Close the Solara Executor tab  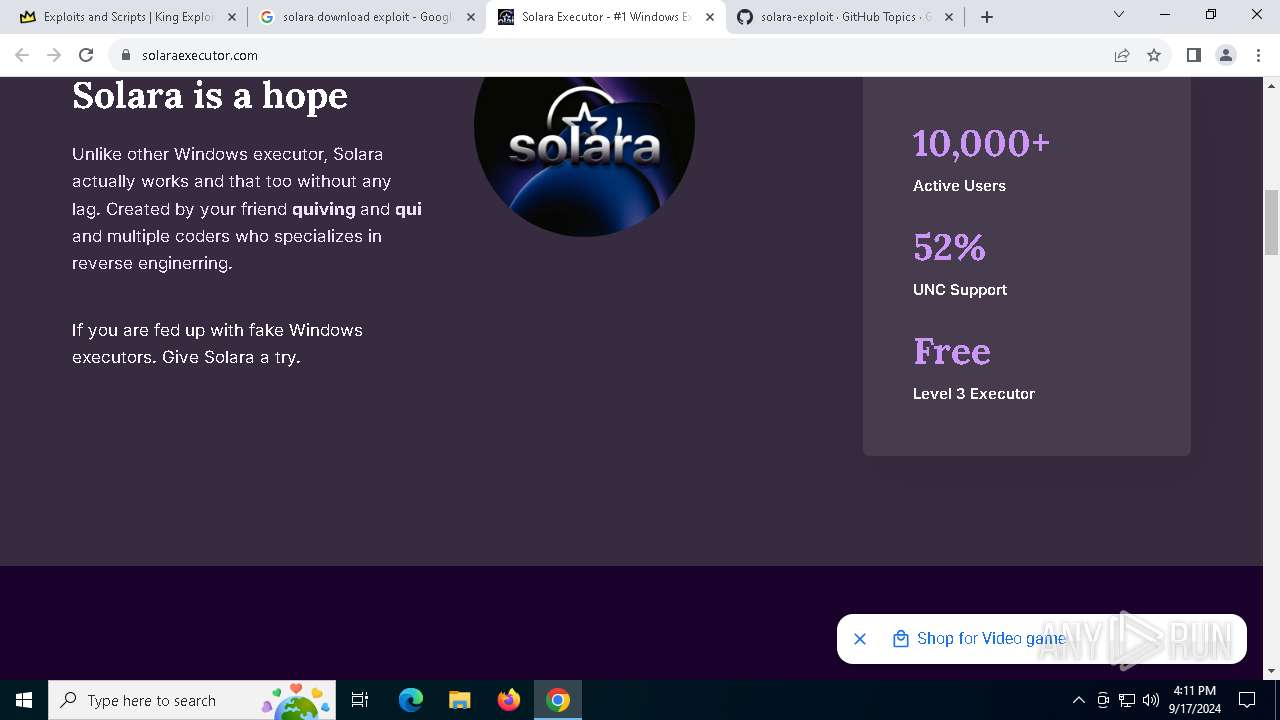coord(710,17)
